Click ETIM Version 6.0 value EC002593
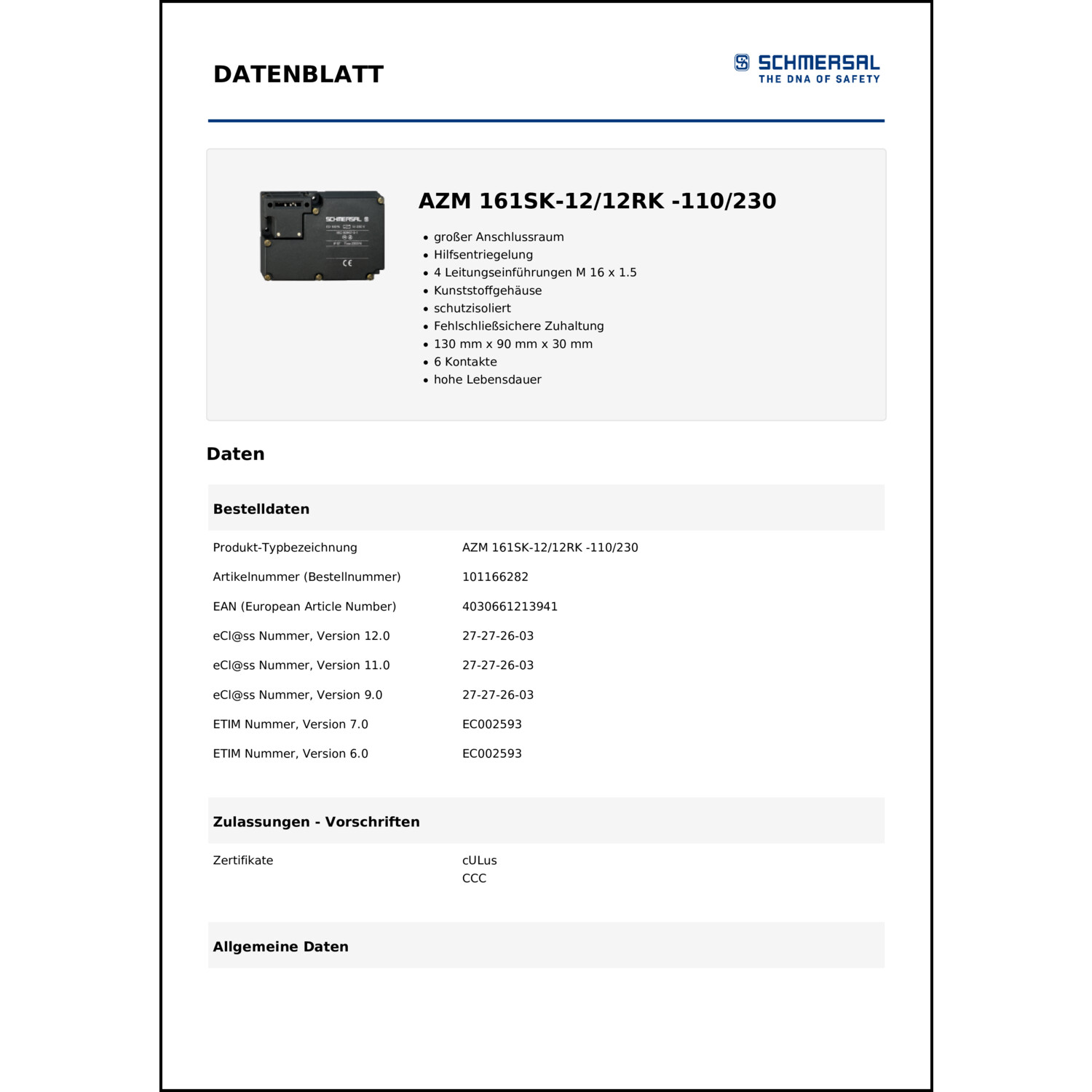This screenshot has width=1092, height=1092. [x=492, y=753]
